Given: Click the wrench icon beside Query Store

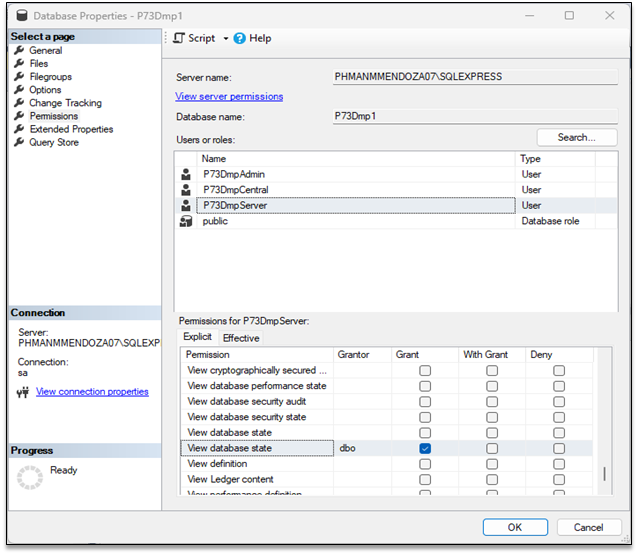Looking at the screenshot, I should click(19, 142).
